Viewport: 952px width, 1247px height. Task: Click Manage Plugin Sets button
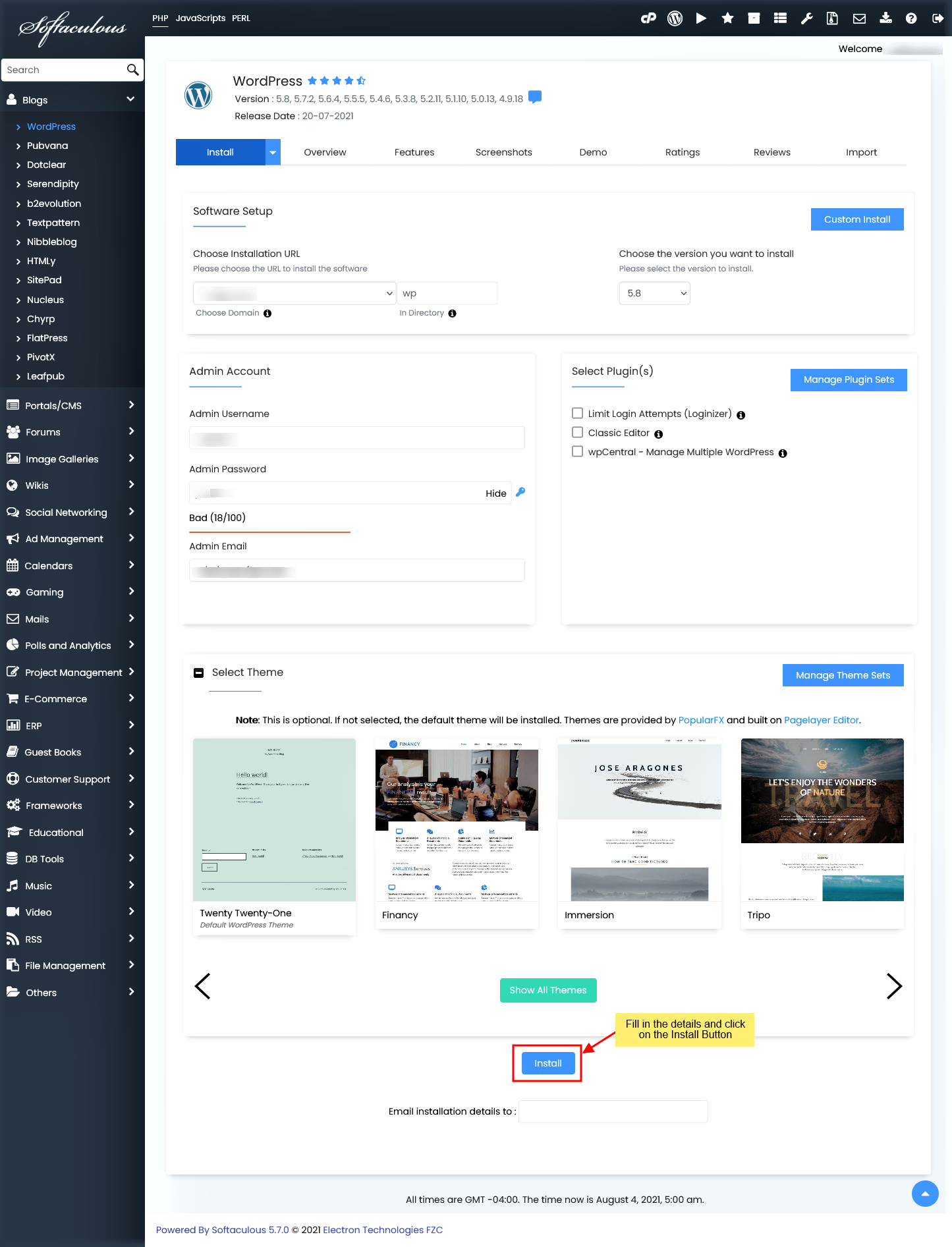click(849, 379)
